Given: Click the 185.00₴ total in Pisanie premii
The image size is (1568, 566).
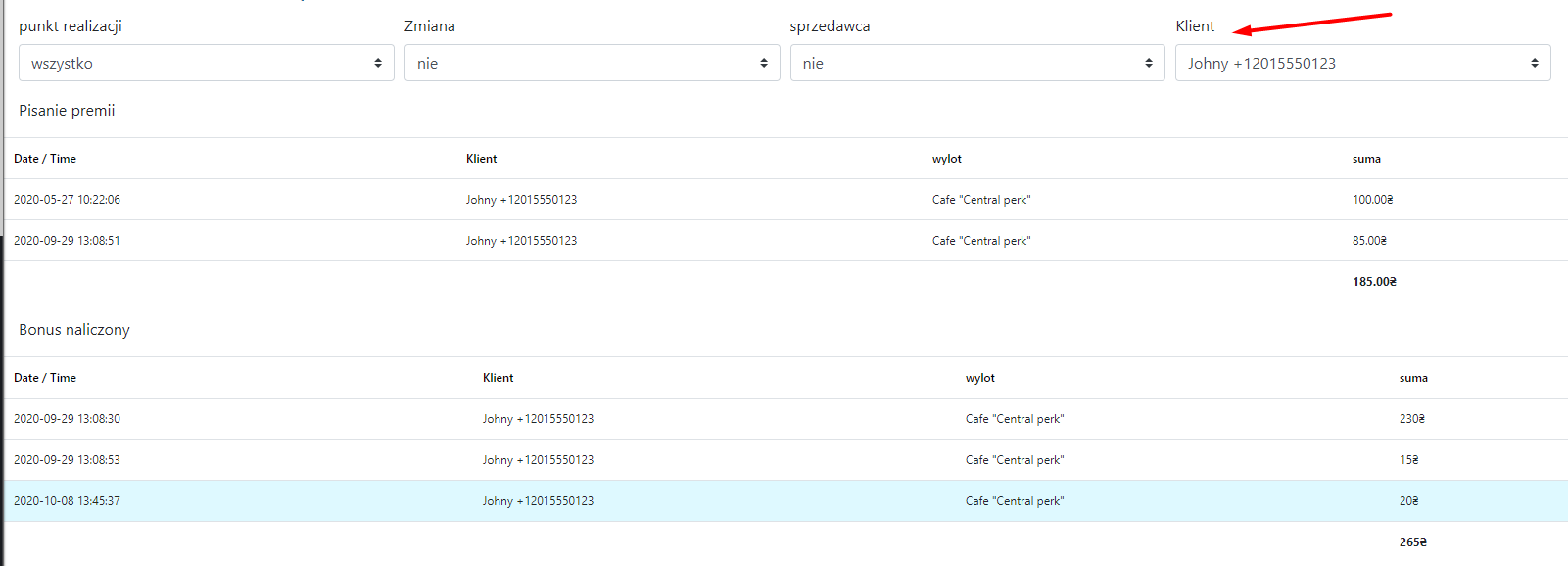Looking at the screenshot, I should pyautogui.click(x=1374, y=282).
